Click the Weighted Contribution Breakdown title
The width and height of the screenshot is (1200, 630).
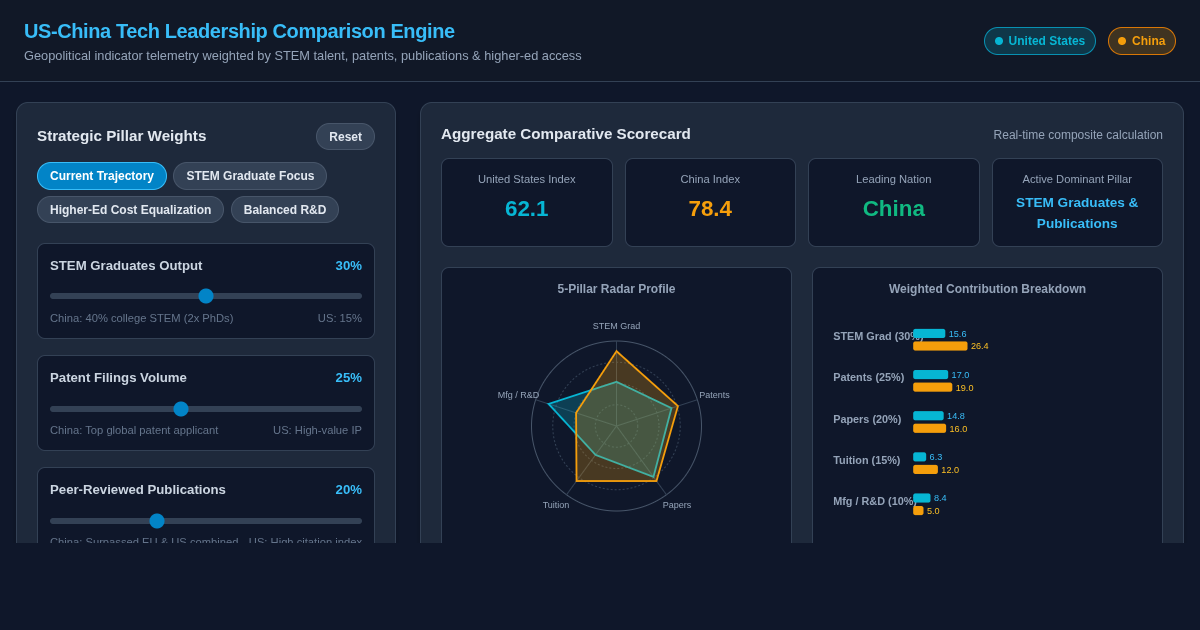coord(987,289)
